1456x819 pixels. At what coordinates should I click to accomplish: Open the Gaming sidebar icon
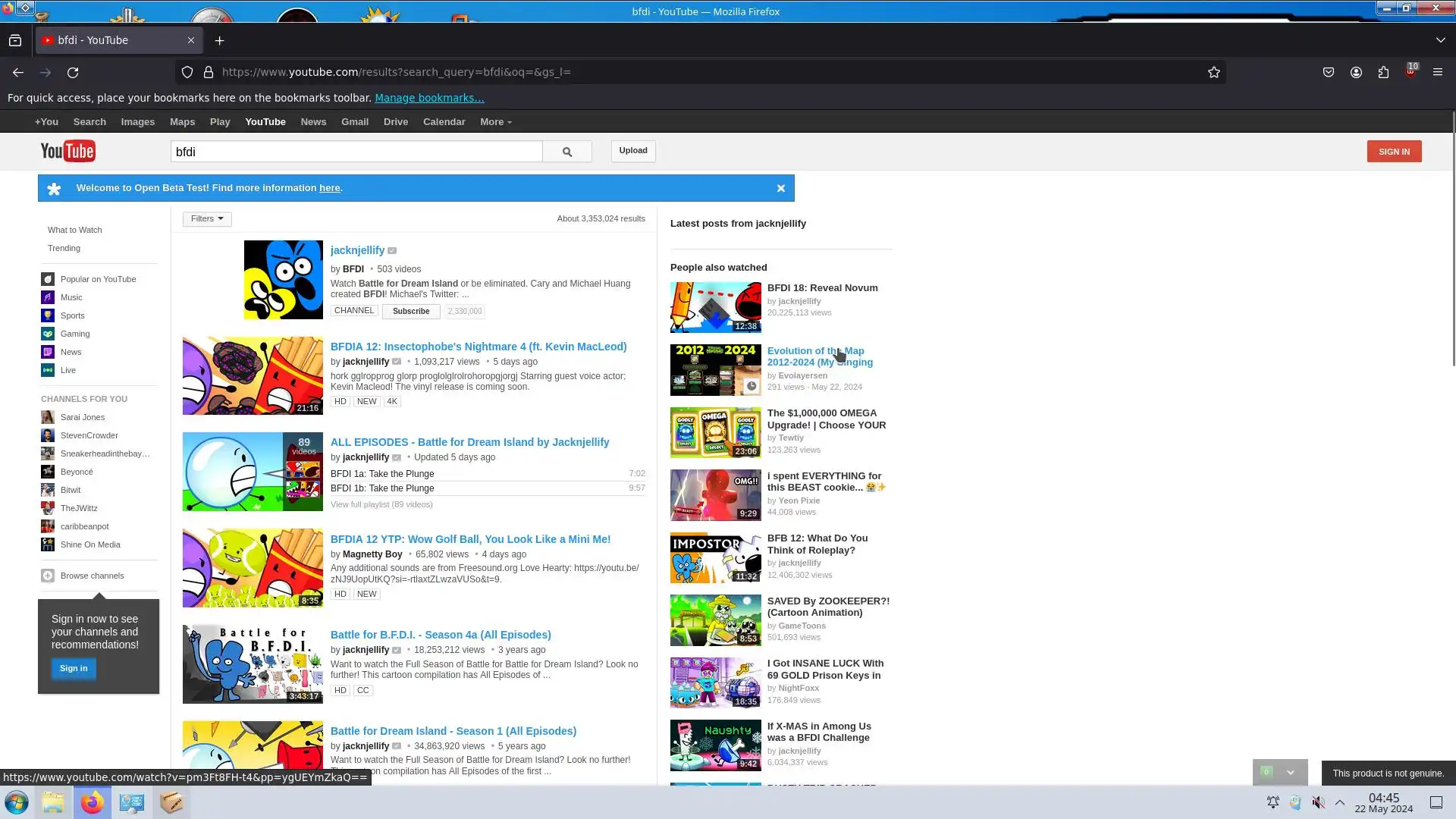point(48,334)
